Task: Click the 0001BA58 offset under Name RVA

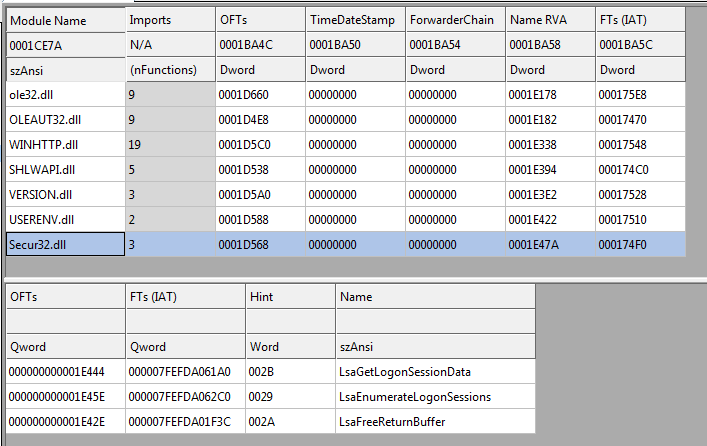Action: point(551,45)
